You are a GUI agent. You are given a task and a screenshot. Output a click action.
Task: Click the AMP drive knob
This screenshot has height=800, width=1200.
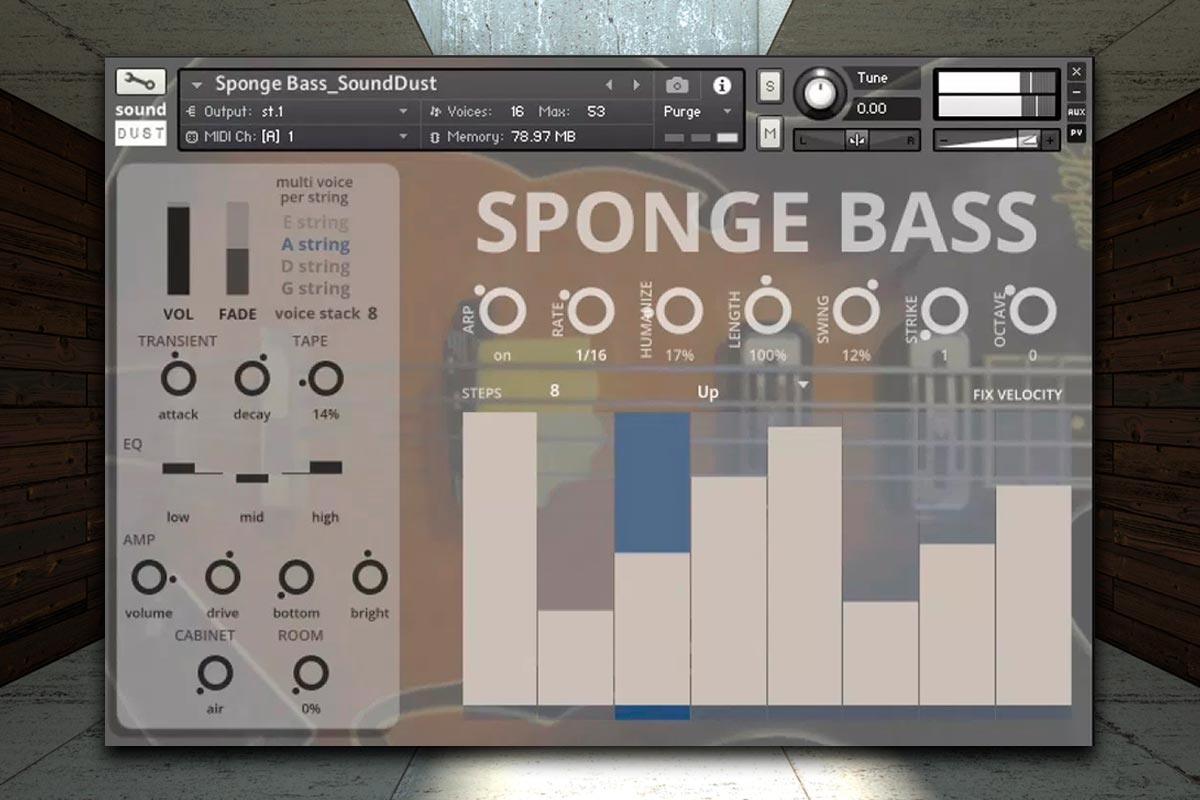pyautogui.click(x=222, y=577)
